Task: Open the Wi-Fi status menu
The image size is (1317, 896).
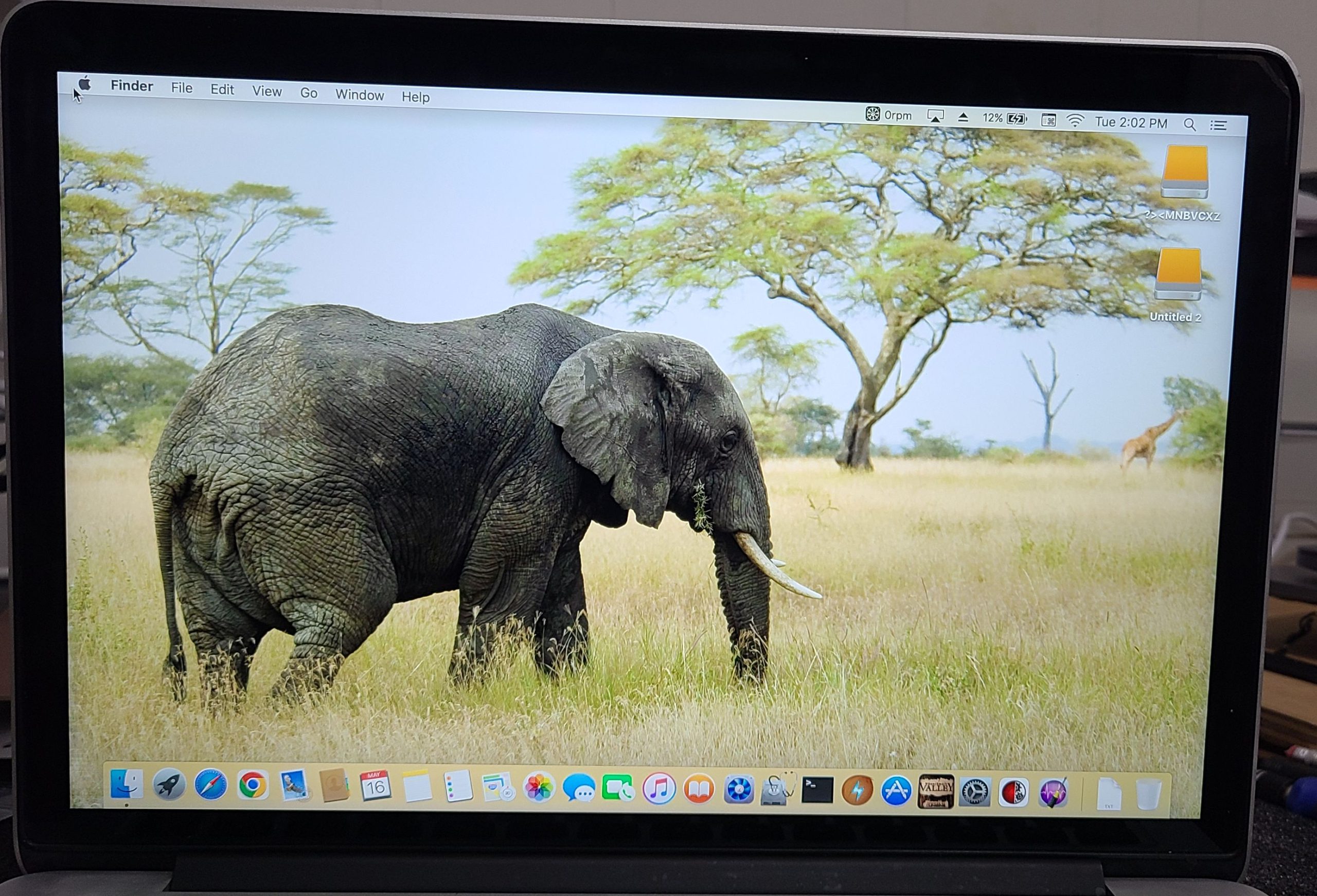Action: point(1075,121)
